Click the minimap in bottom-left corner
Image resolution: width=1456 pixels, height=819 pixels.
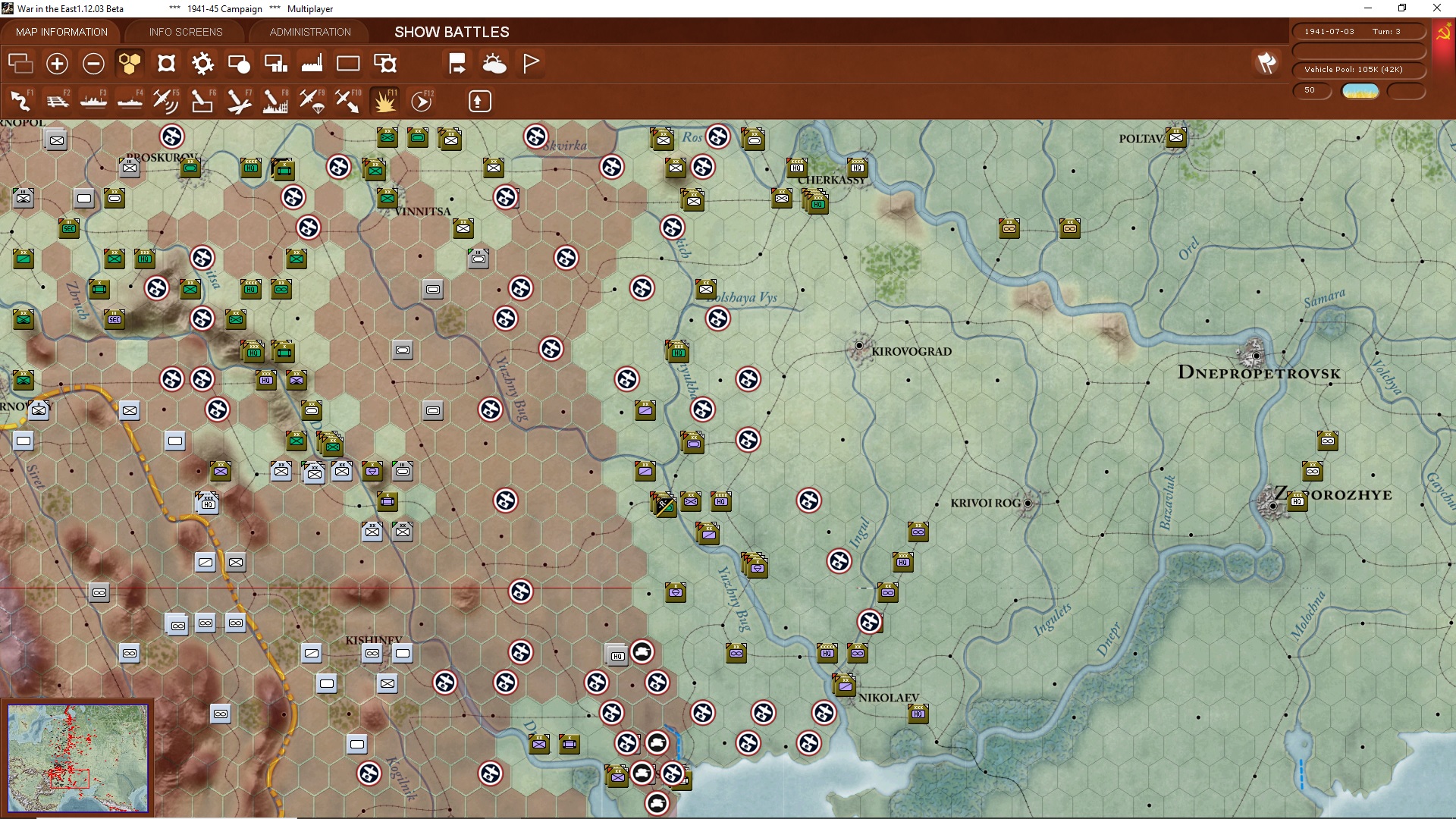click(x=77, y=757)
